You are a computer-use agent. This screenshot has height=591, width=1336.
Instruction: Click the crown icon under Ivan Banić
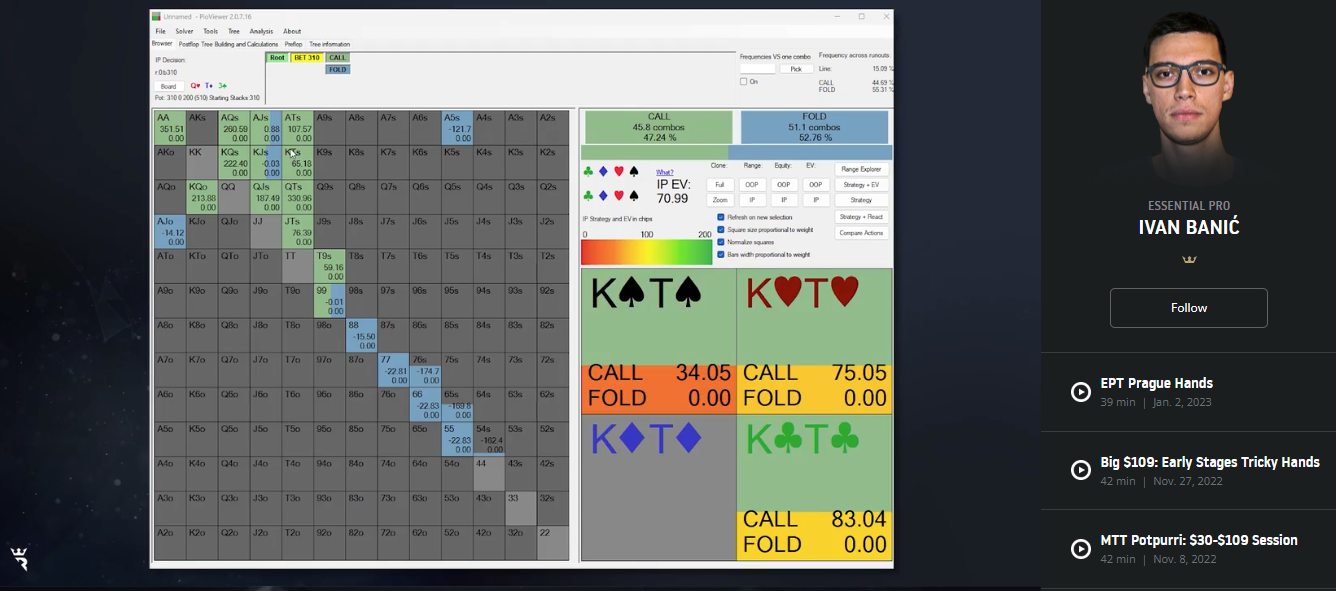[1189, 259]
